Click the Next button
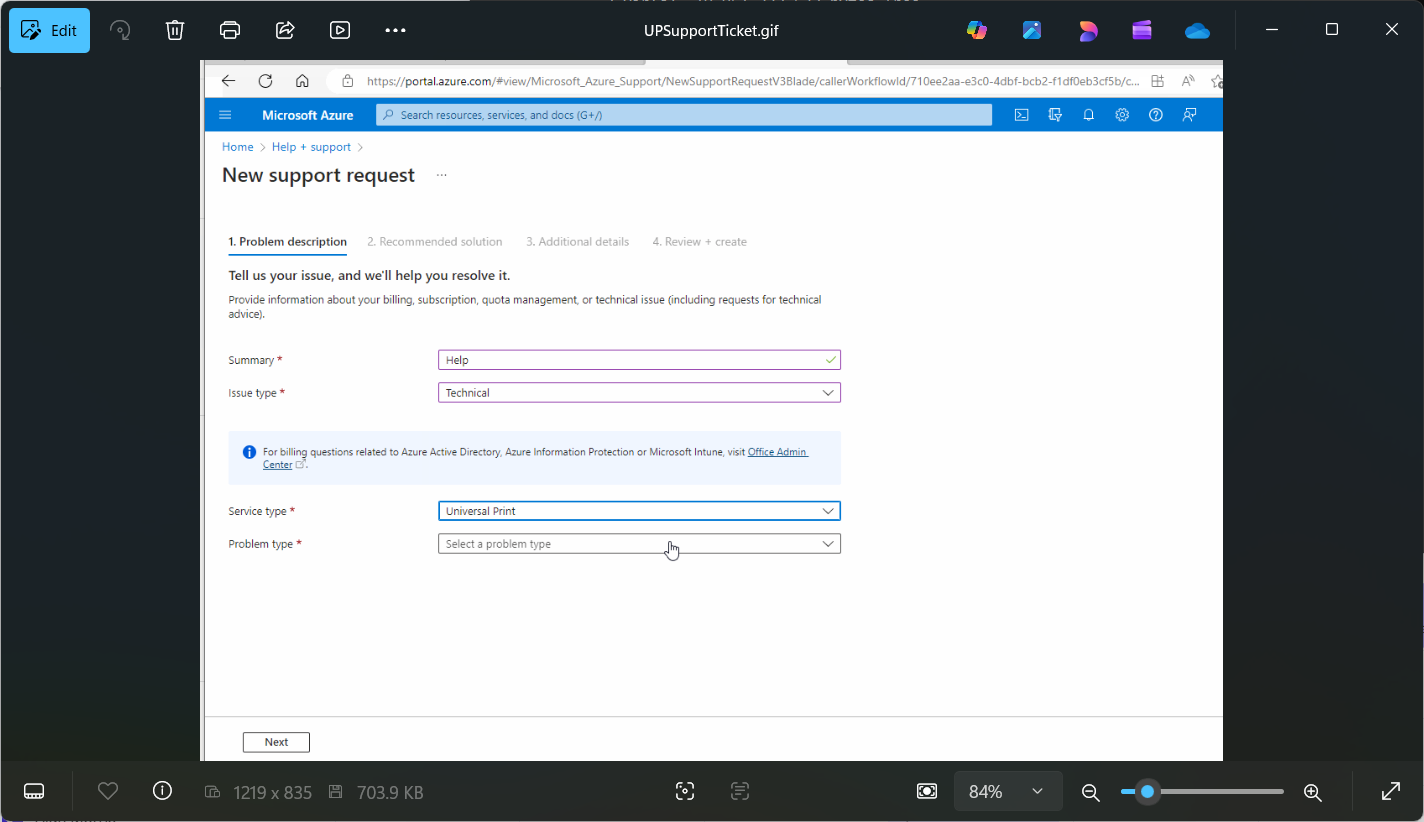Image resolution: width=1424 pixels, height=822 pixels. tap(276, 742)
